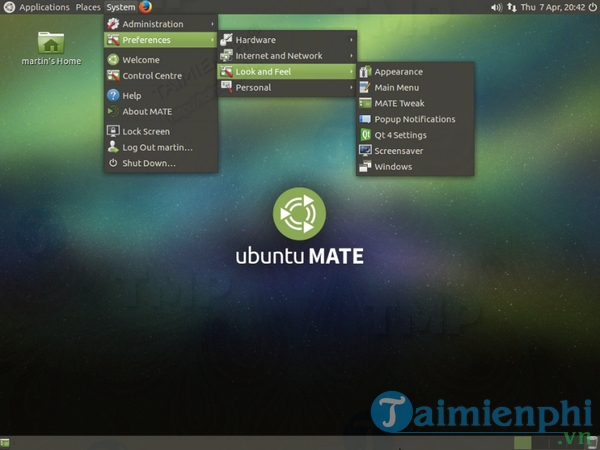
Task: Select About MATE entry
Action: pos(161,111)
